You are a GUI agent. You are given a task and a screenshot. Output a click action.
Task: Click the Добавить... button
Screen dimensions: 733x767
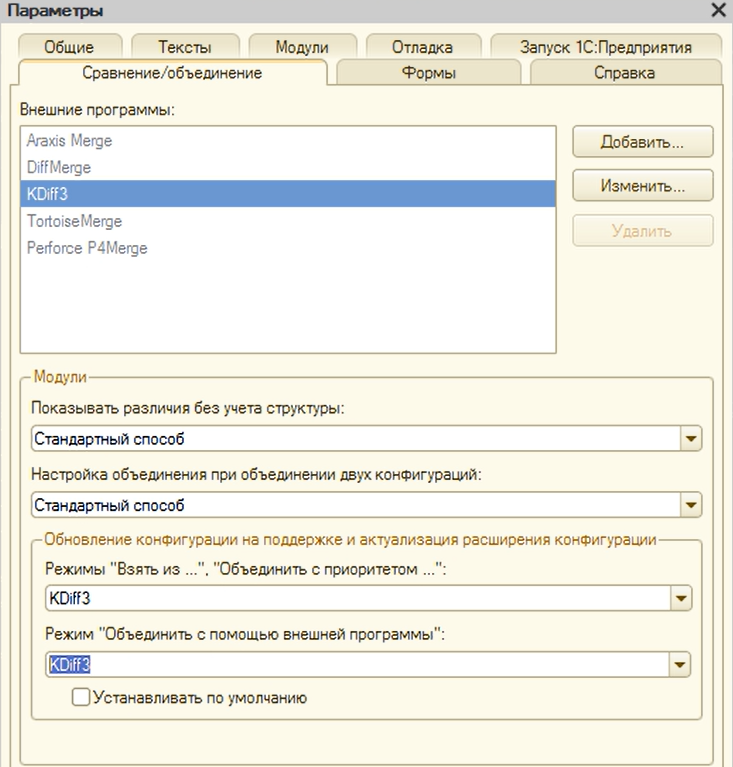tap(642, 142)
